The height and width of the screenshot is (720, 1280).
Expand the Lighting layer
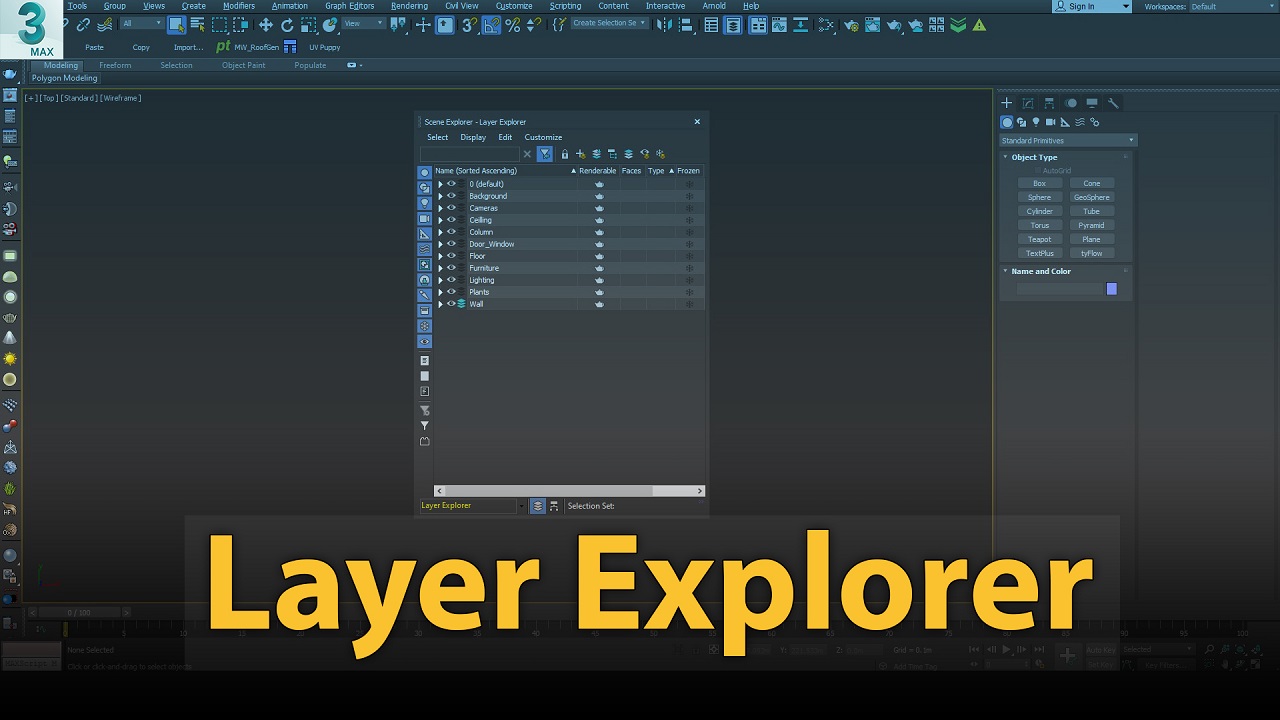pyautogui.click(x=440, y=280)
